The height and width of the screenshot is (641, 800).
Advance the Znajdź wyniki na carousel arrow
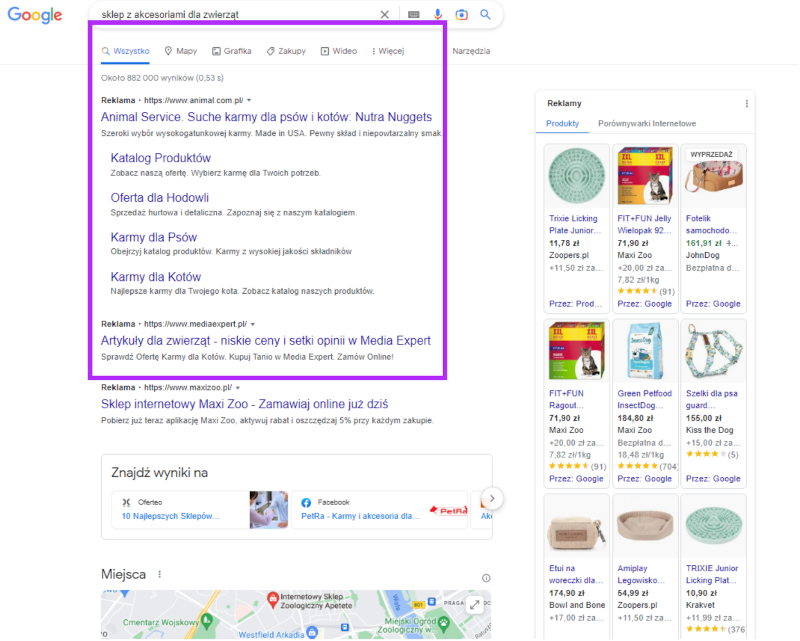pyautogui.click(x=492, y=498)
